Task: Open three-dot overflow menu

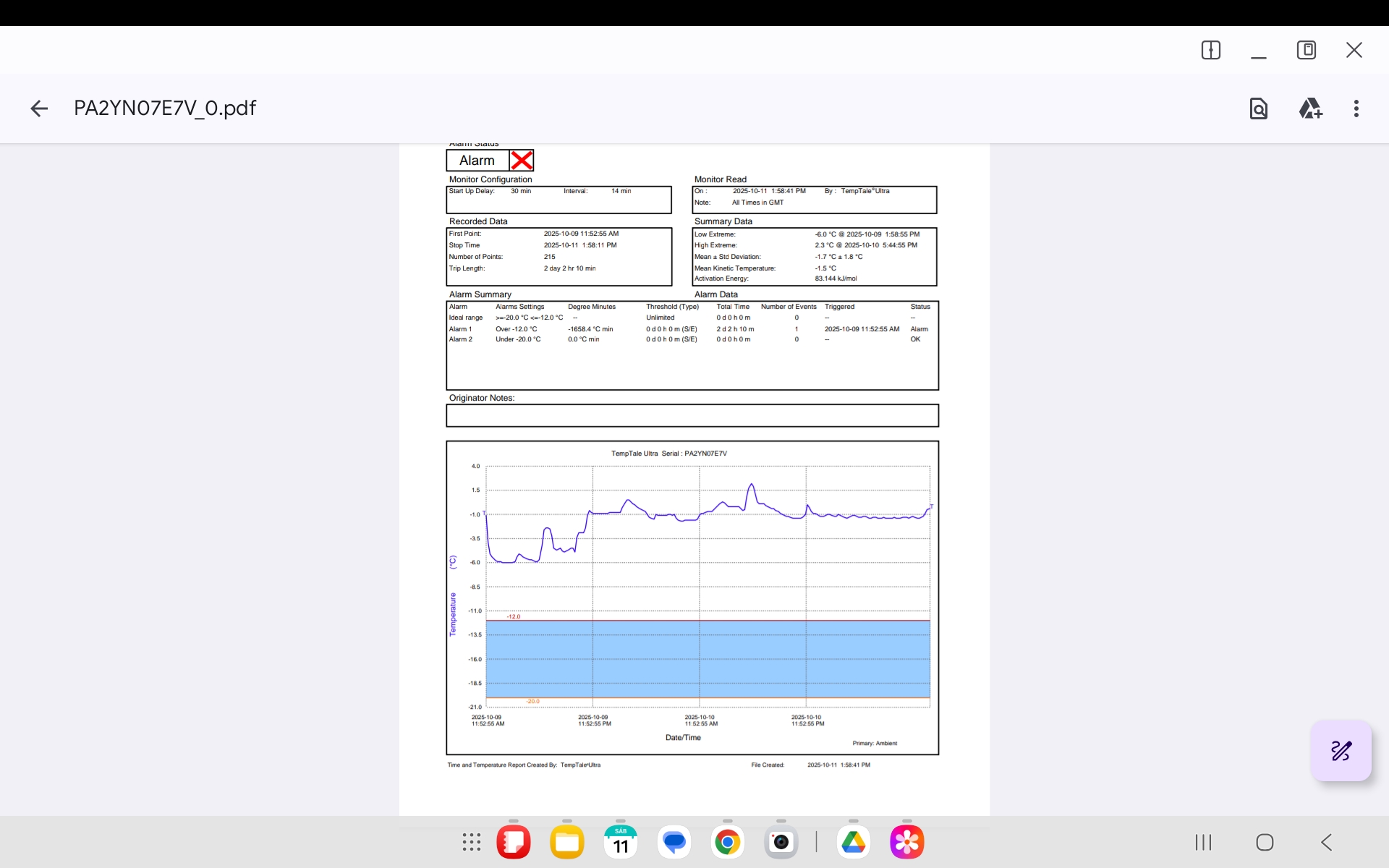Action: (1356, 109)
